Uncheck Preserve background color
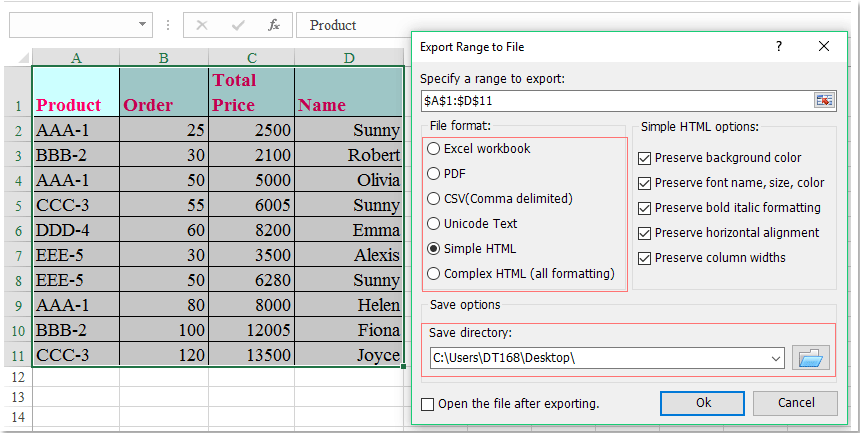 645,159
